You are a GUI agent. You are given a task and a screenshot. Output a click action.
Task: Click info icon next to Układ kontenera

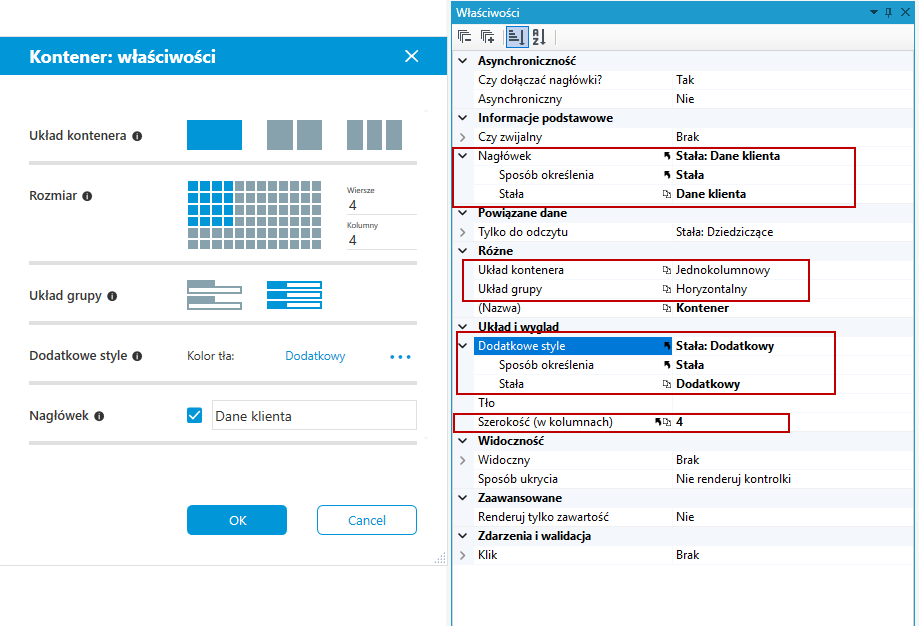[137, 136]
